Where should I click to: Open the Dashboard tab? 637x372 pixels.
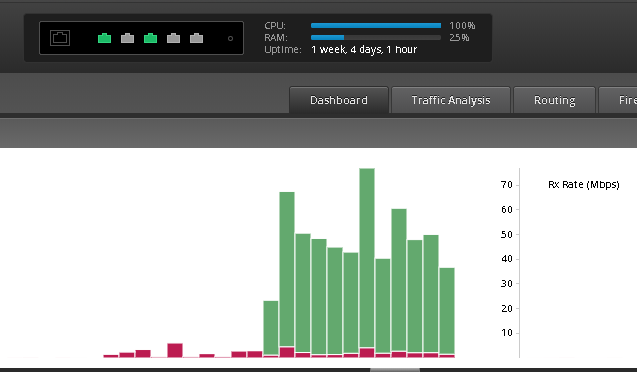point(339,100)
